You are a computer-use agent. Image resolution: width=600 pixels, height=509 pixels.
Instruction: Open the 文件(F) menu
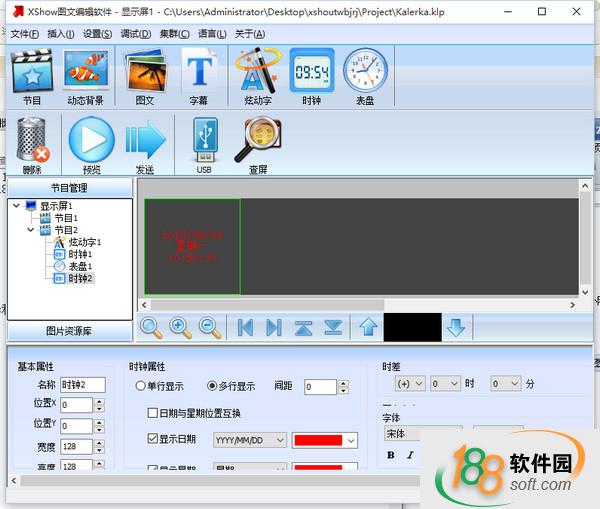coord(24,34)
